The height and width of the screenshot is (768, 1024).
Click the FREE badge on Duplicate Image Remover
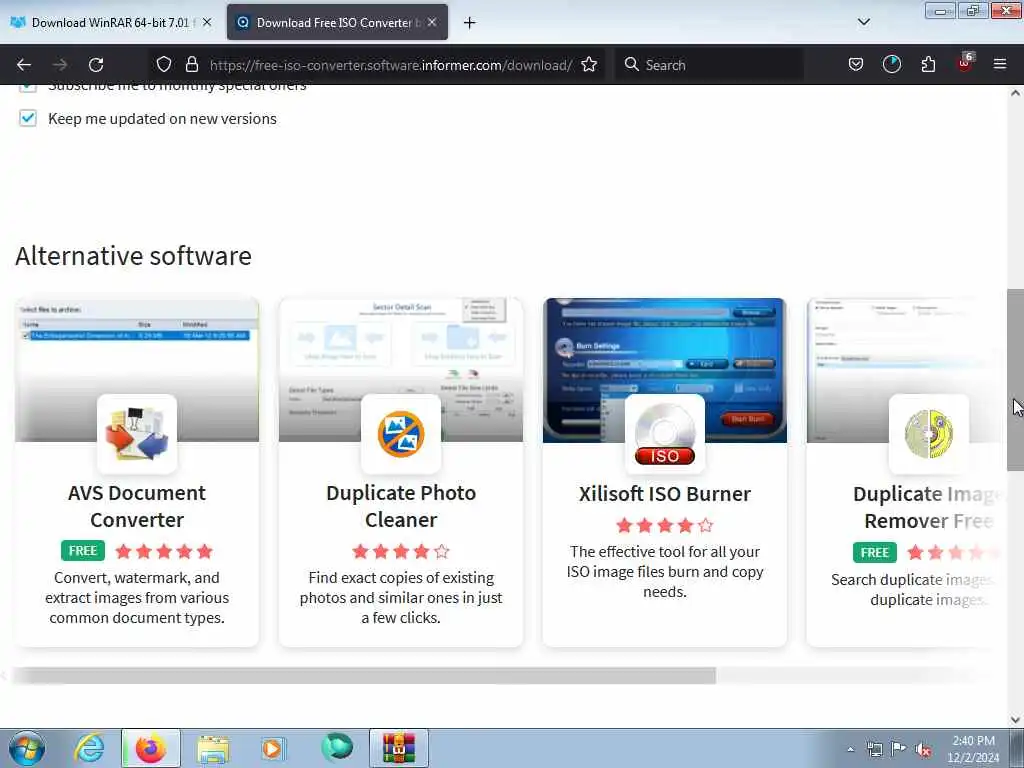pos(874,552)
